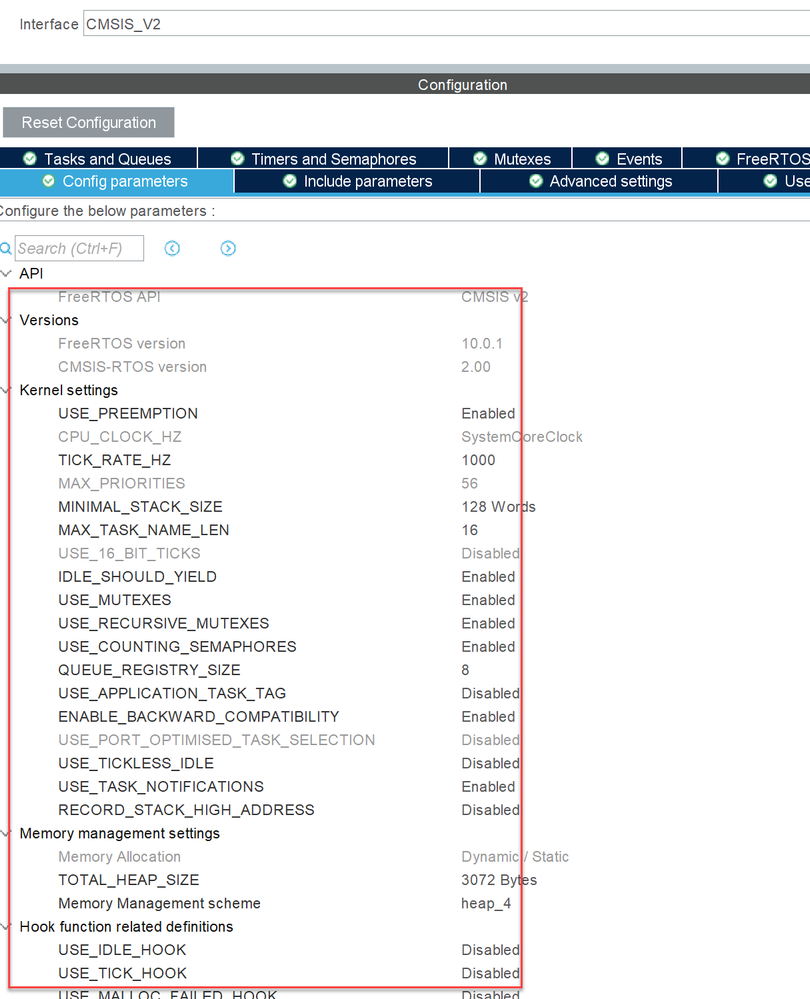The width and height of the screenshot is (810, 999).
Task: Select the TICK_RATE_HZ parameter label
Action: coord(115,460)
